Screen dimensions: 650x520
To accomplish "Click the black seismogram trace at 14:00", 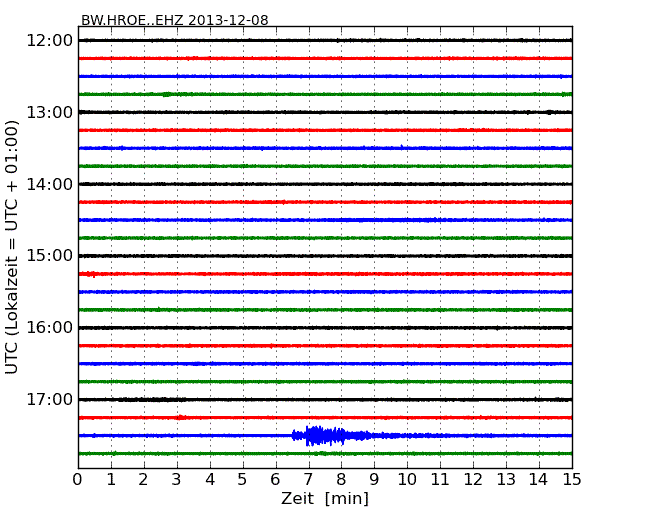I will point(325,184).
